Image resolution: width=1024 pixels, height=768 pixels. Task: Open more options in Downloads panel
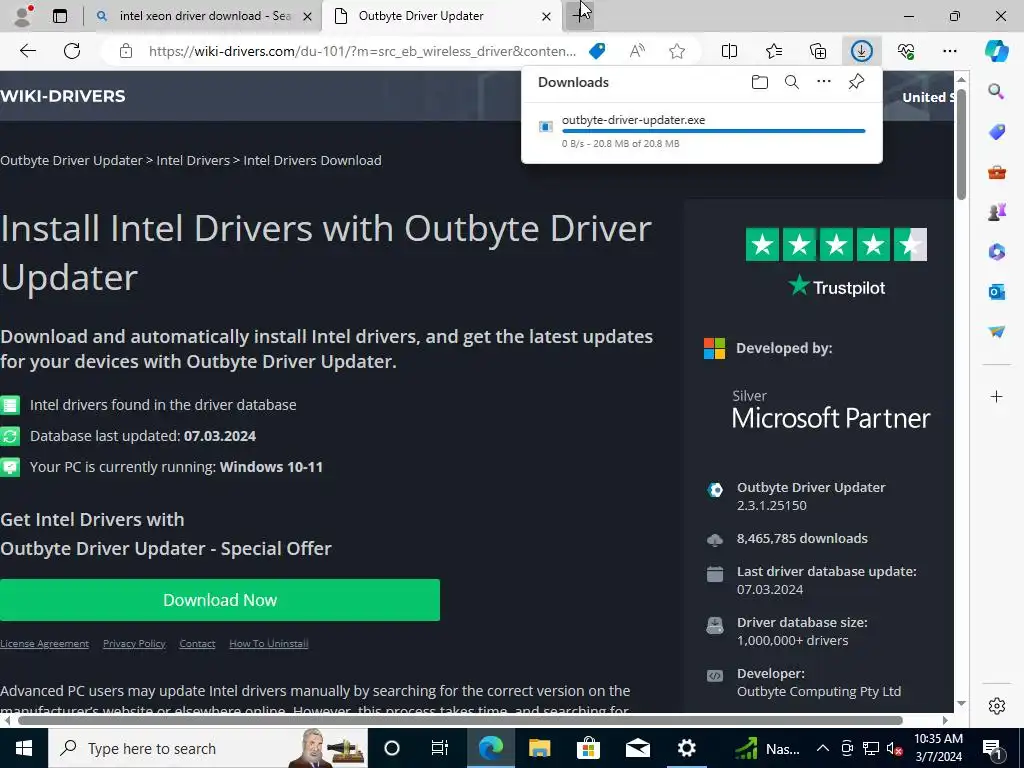(824, 82)
